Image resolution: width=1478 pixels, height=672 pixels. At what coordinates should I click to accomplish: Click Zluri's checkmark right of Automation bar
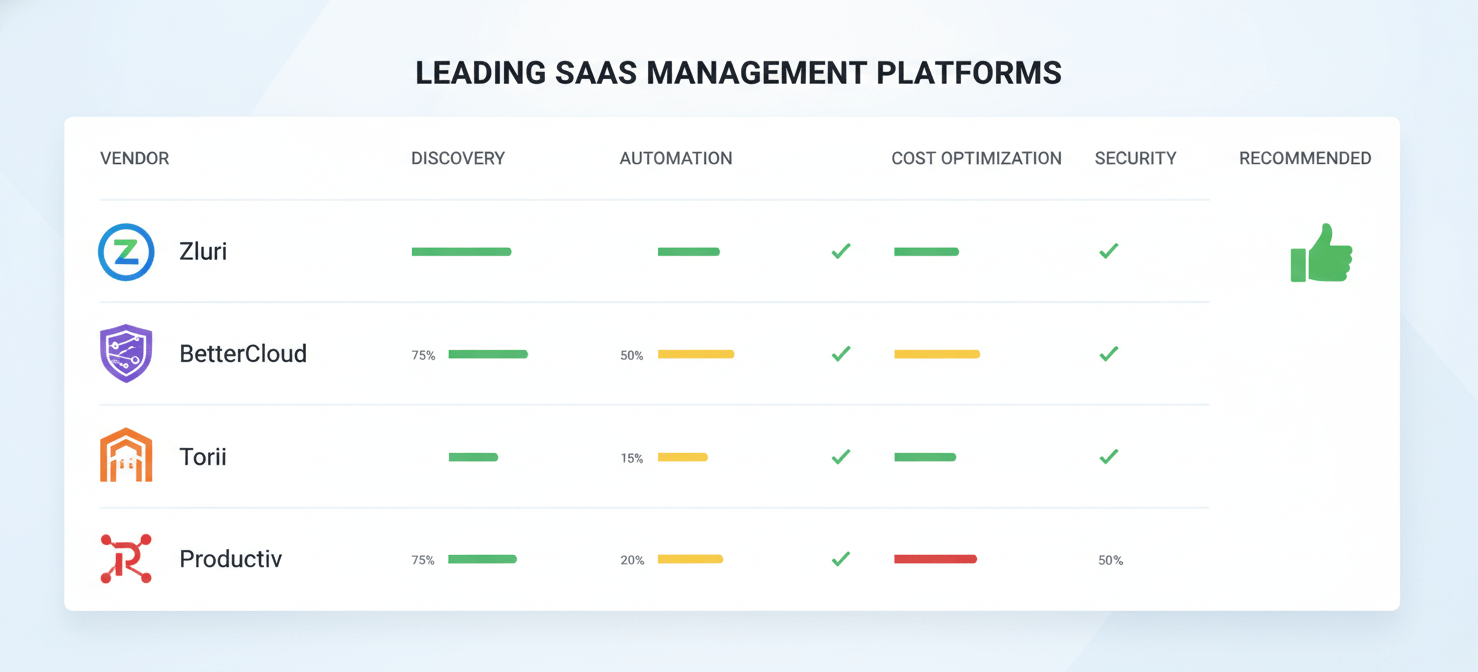coord(841,251)
